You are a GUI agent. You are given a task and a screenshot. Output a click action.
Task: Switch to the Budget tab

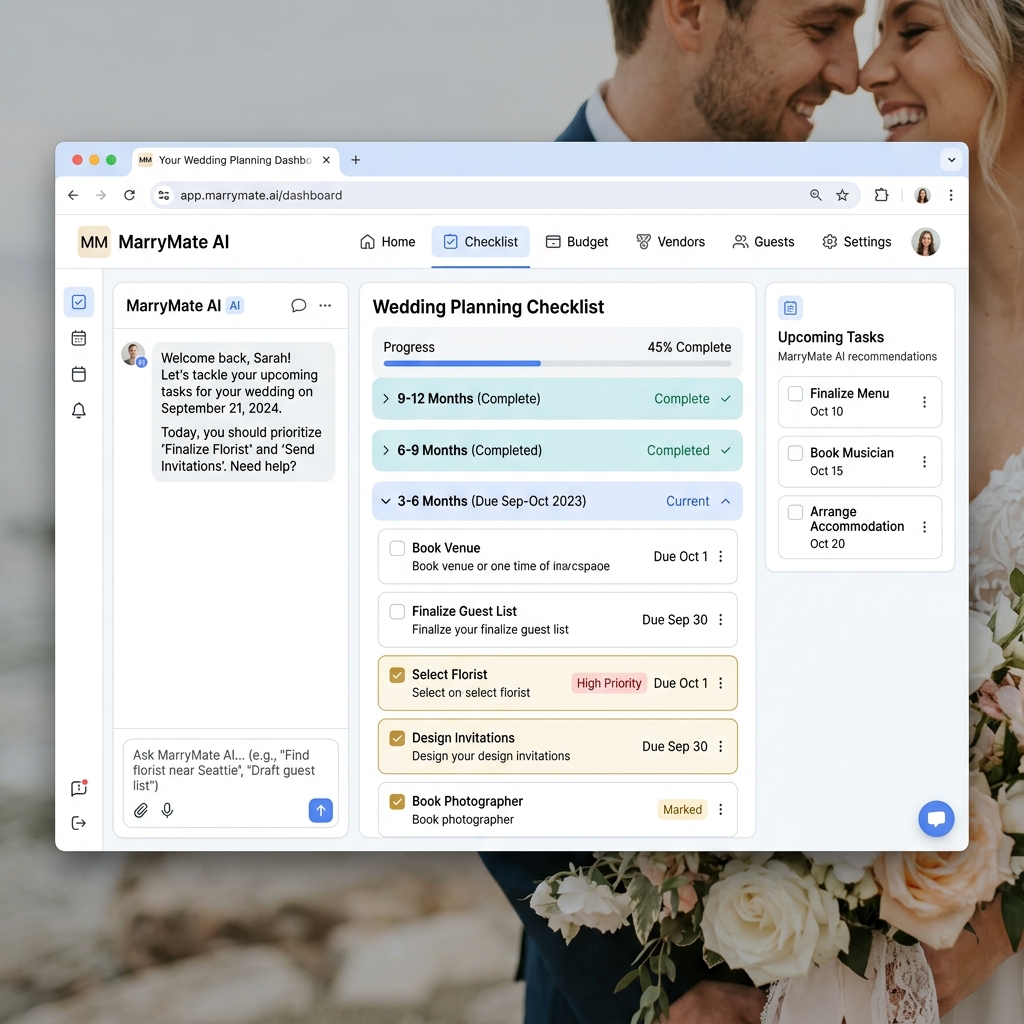pyautogui.click(x=577, y=241)
